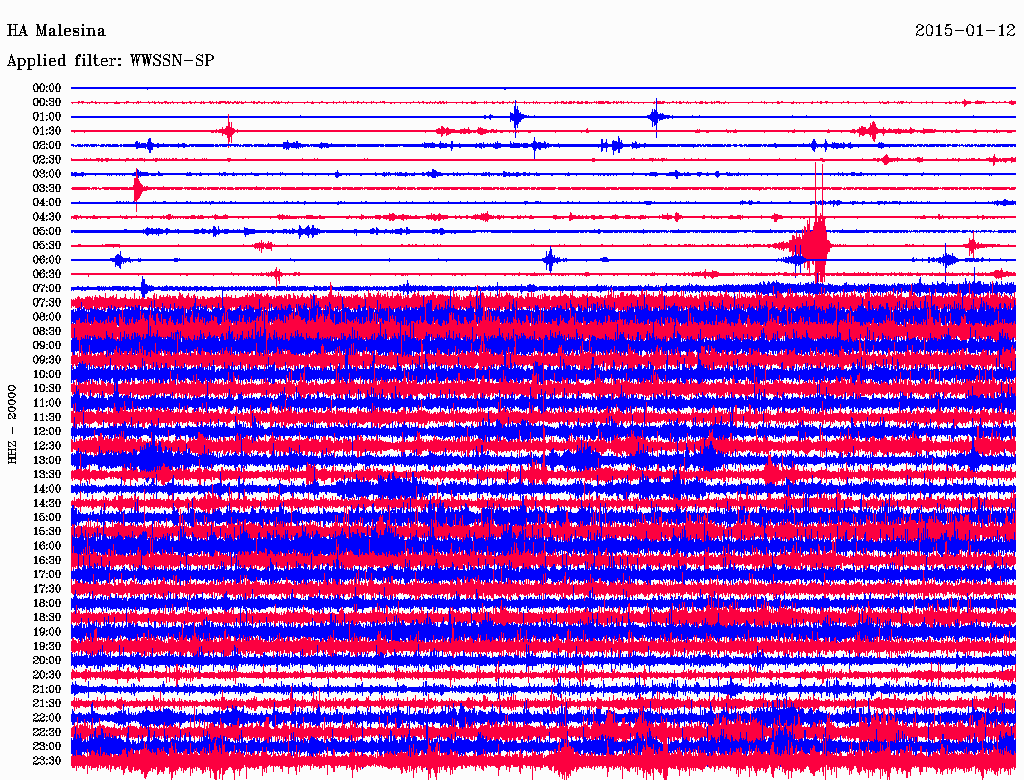This screenshot has width=1024, height=780.
Task: Select the 16:30 time label
Action: tap(47, 561)
